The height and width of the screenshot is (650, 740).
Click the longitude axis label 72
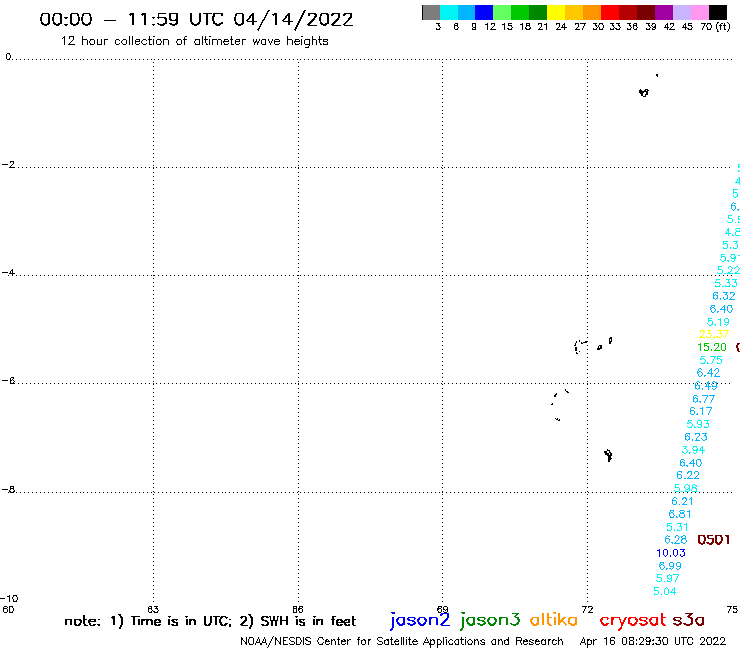pyautogui.click(x=587, y=609)
